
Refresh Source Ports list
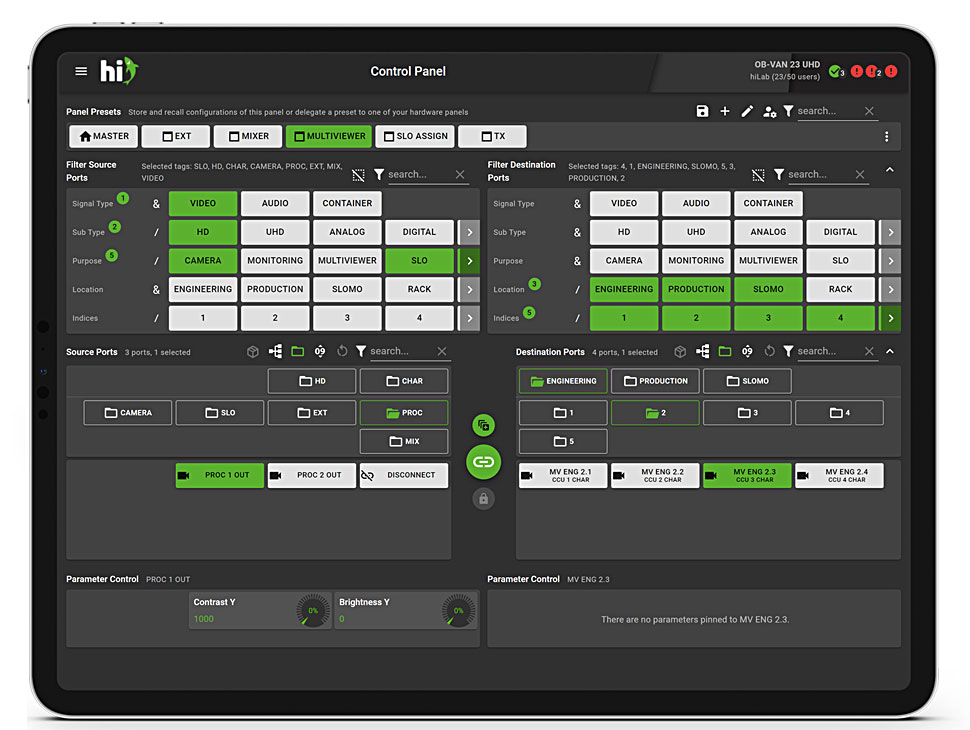point(342,351)
